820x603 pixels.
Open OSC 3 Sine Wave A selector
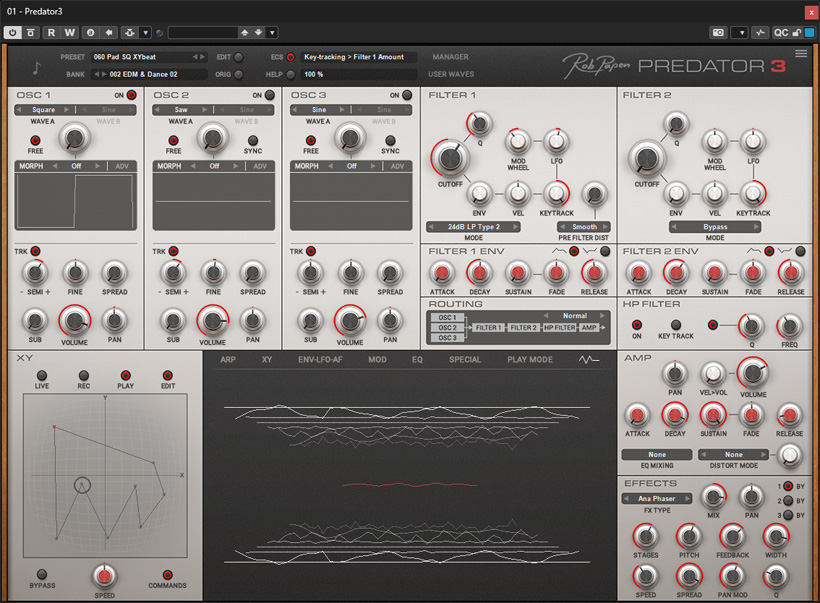point(319,110)
